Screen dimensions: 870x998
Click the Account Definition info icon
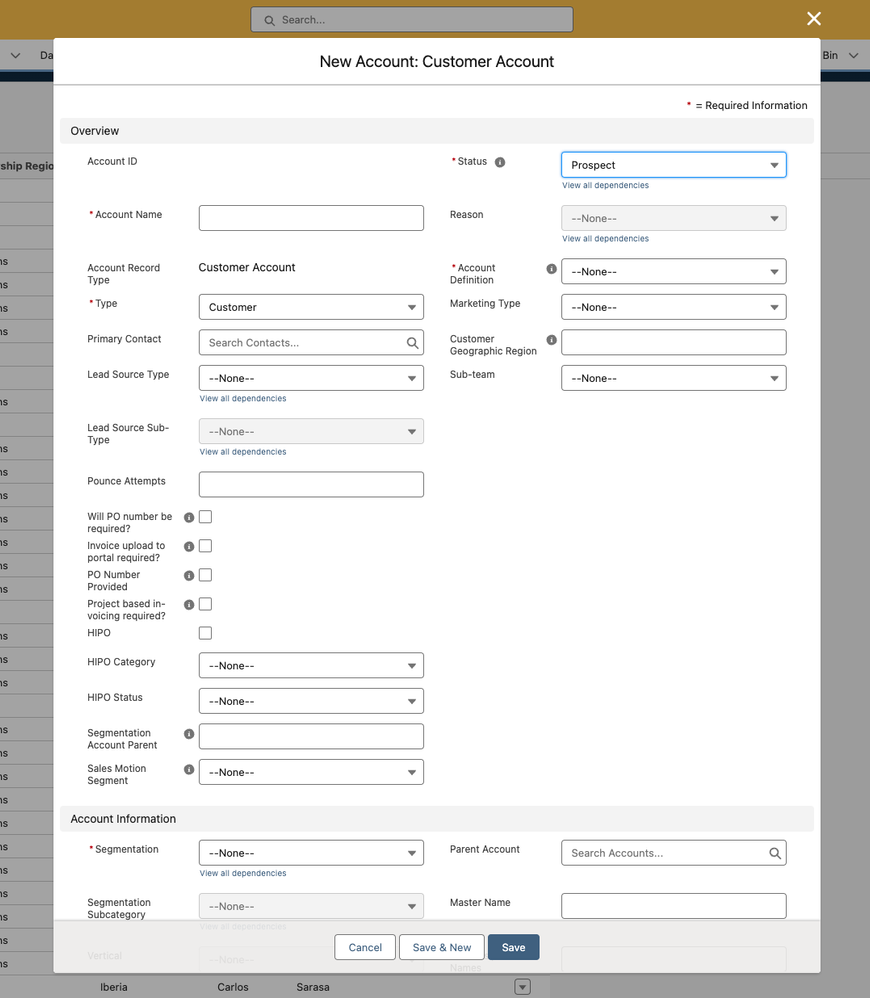point(552,269)
